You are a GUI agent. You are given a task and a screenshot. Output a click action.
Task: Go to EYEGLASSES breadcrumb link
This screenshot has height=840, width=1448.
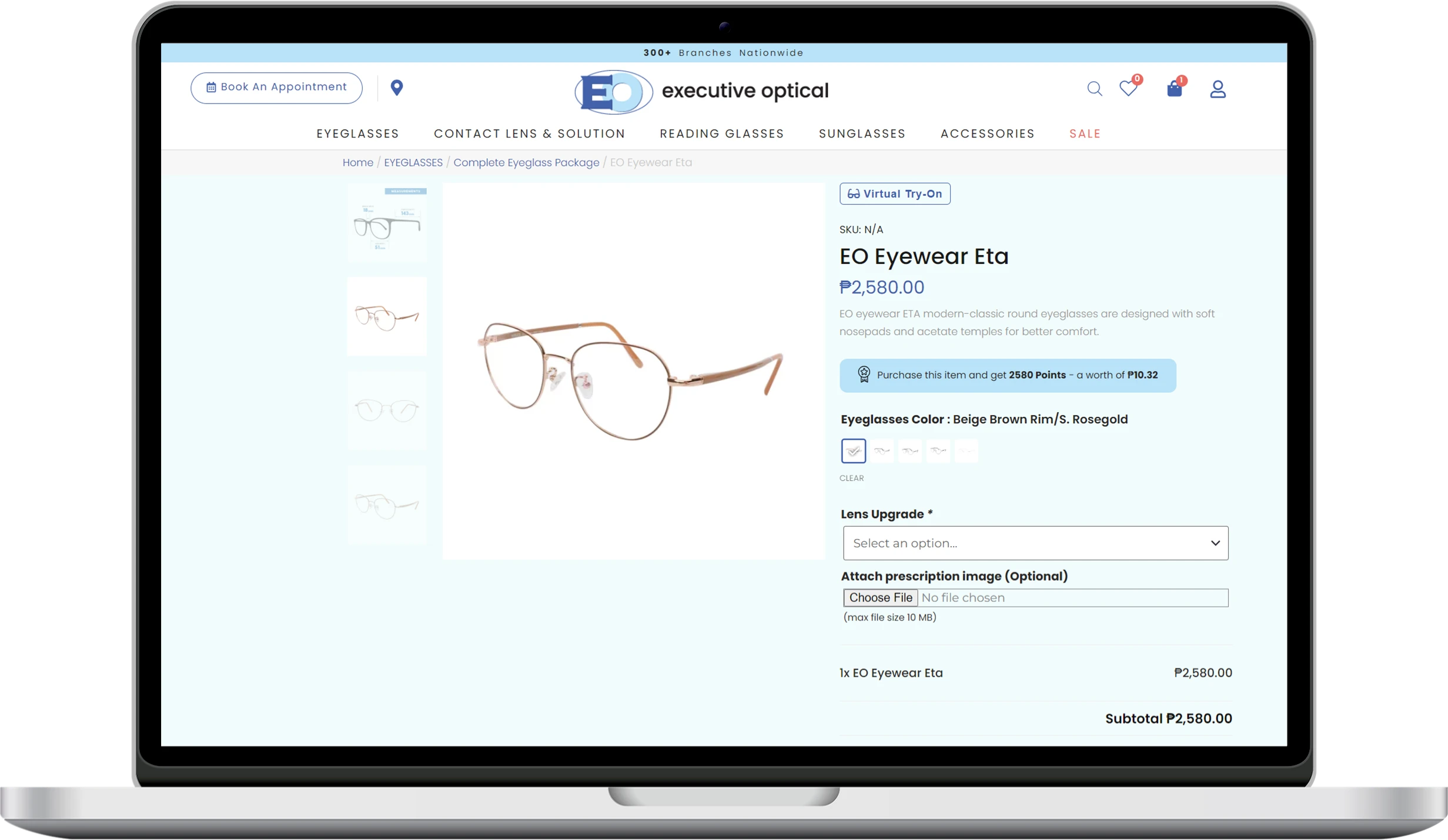413,162
